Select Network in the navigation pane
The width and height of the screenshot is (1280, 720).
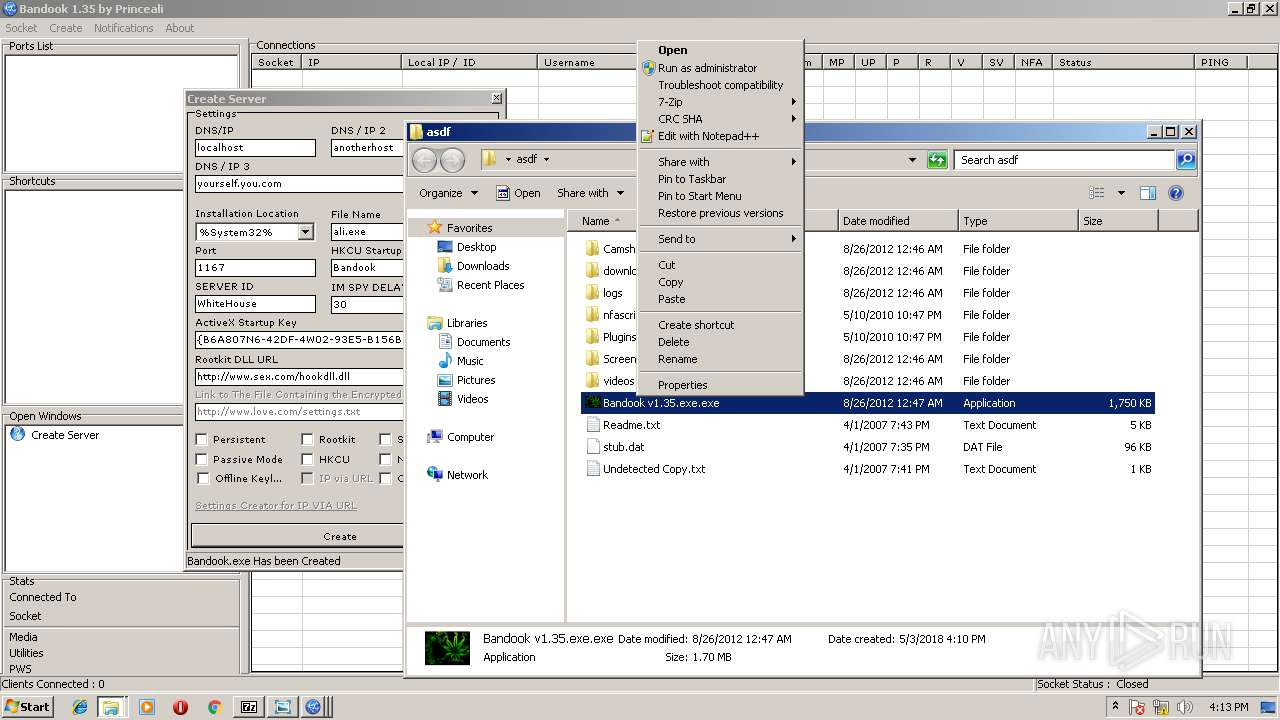tap(457, 475)
